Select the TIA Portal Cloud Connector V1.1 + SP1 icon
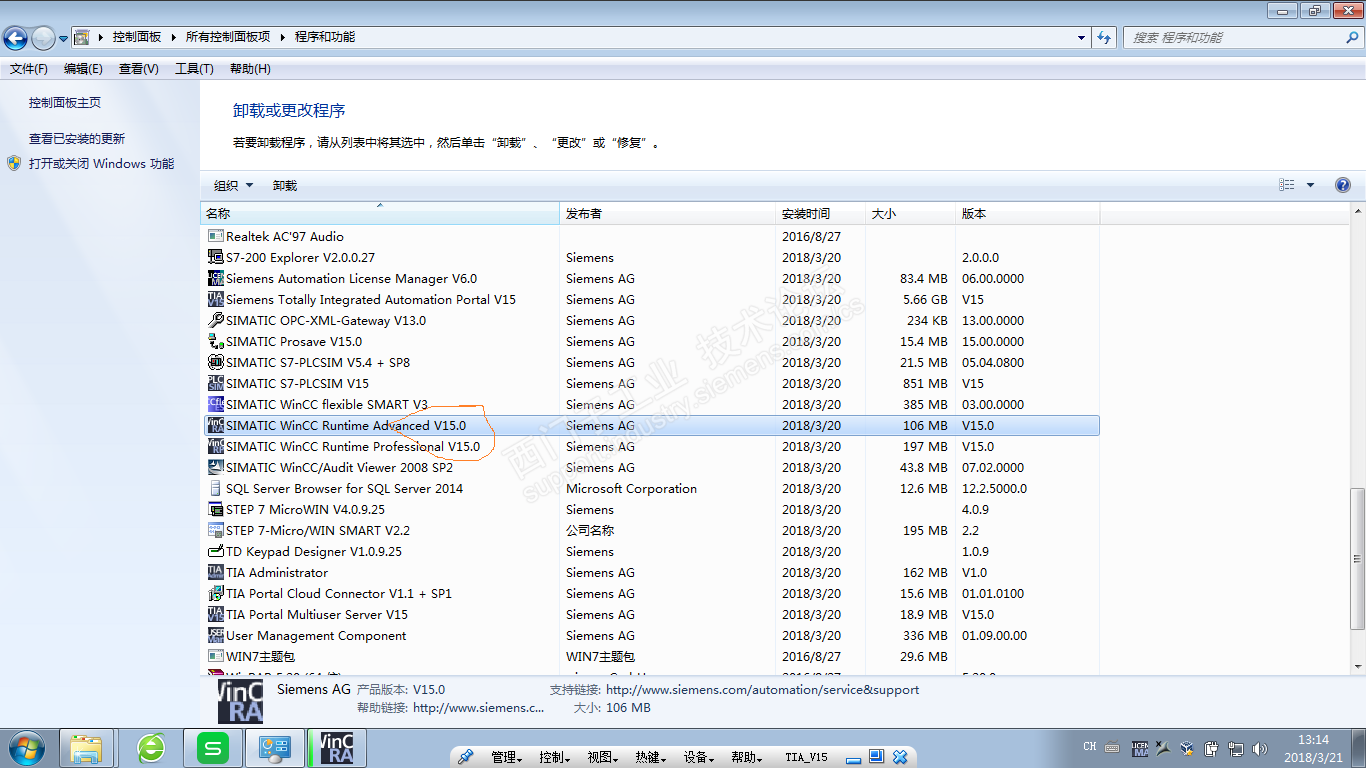 [215, 594]
